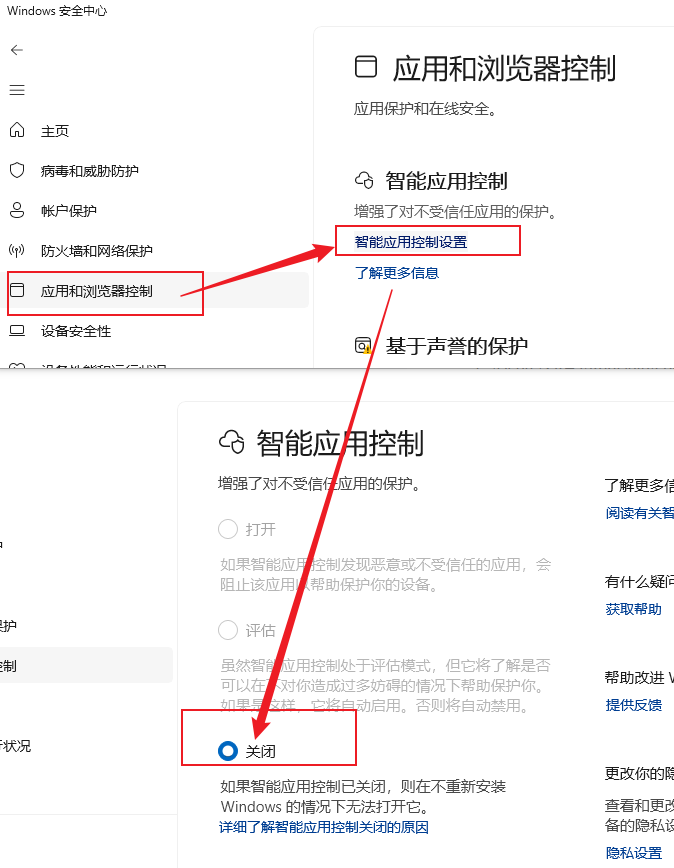Select the 打开 radio button
This screenshot has width=674, height=868.
[x=228, y=529]
